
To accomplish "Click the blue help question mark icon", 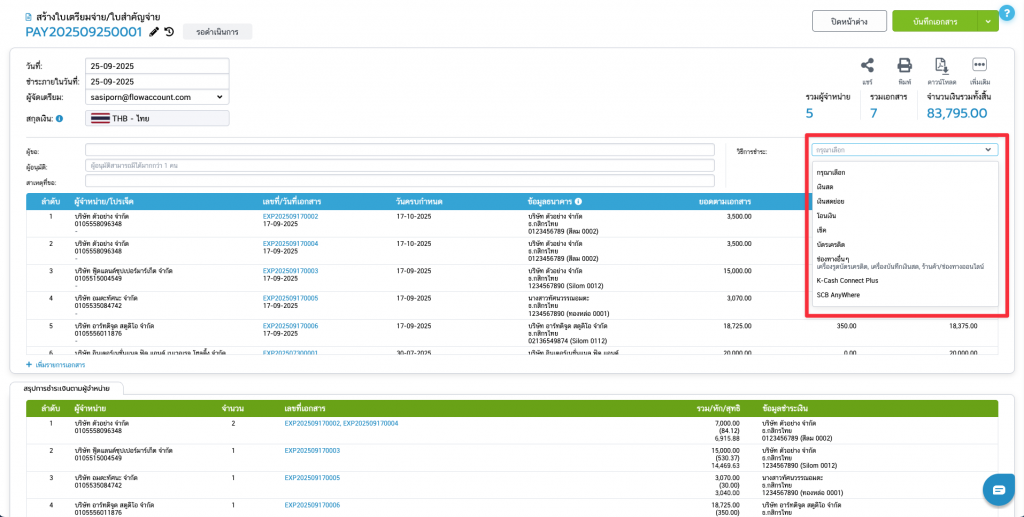I will (x=1007, y=12).
